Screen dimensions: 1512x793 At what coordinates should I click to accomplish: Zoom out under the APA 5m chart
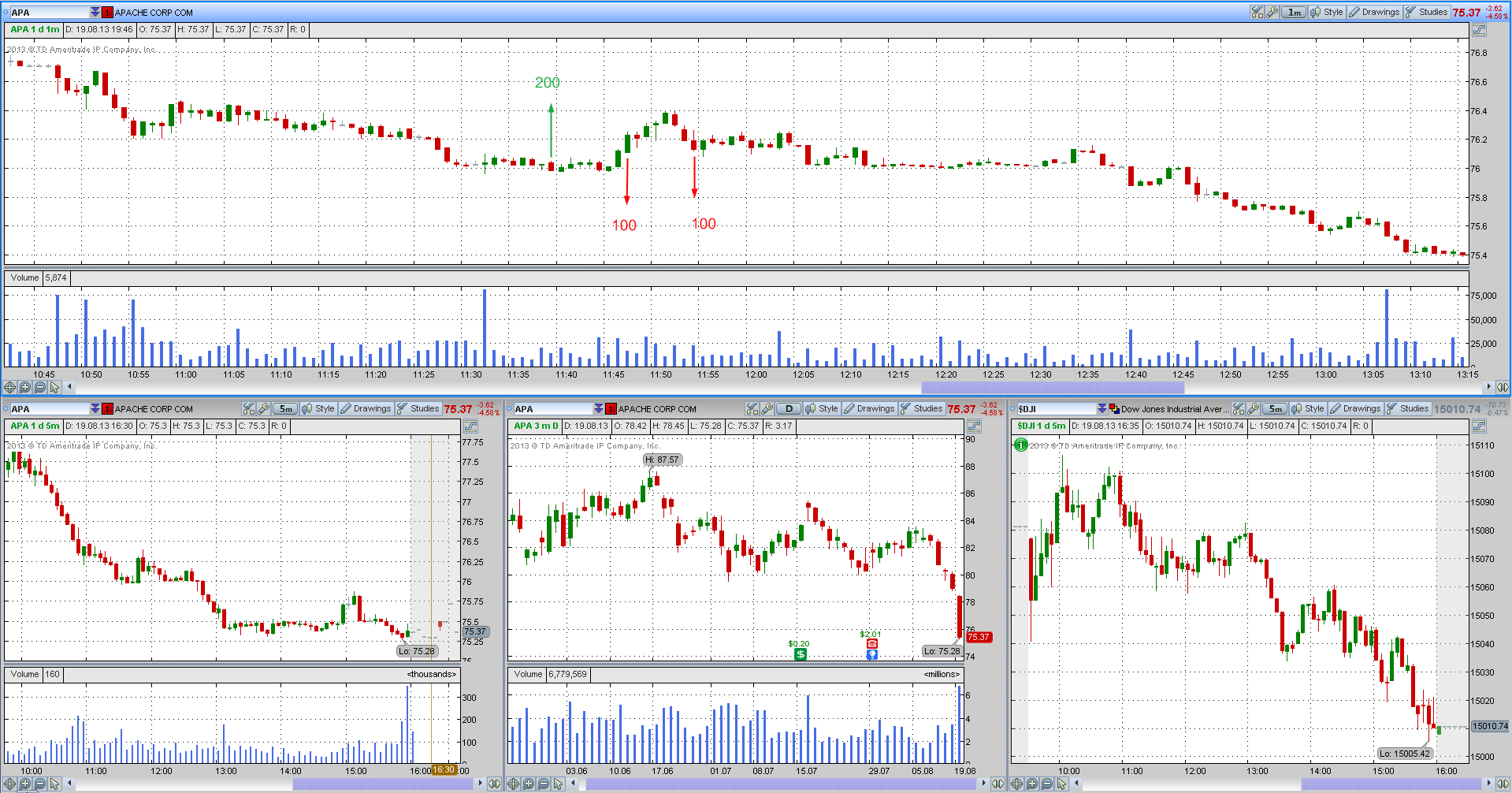pos(39,784)
